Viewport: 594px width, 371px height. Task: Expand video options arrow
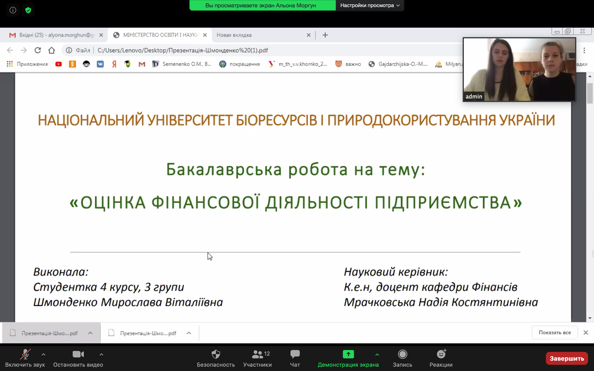coord(101,355)
